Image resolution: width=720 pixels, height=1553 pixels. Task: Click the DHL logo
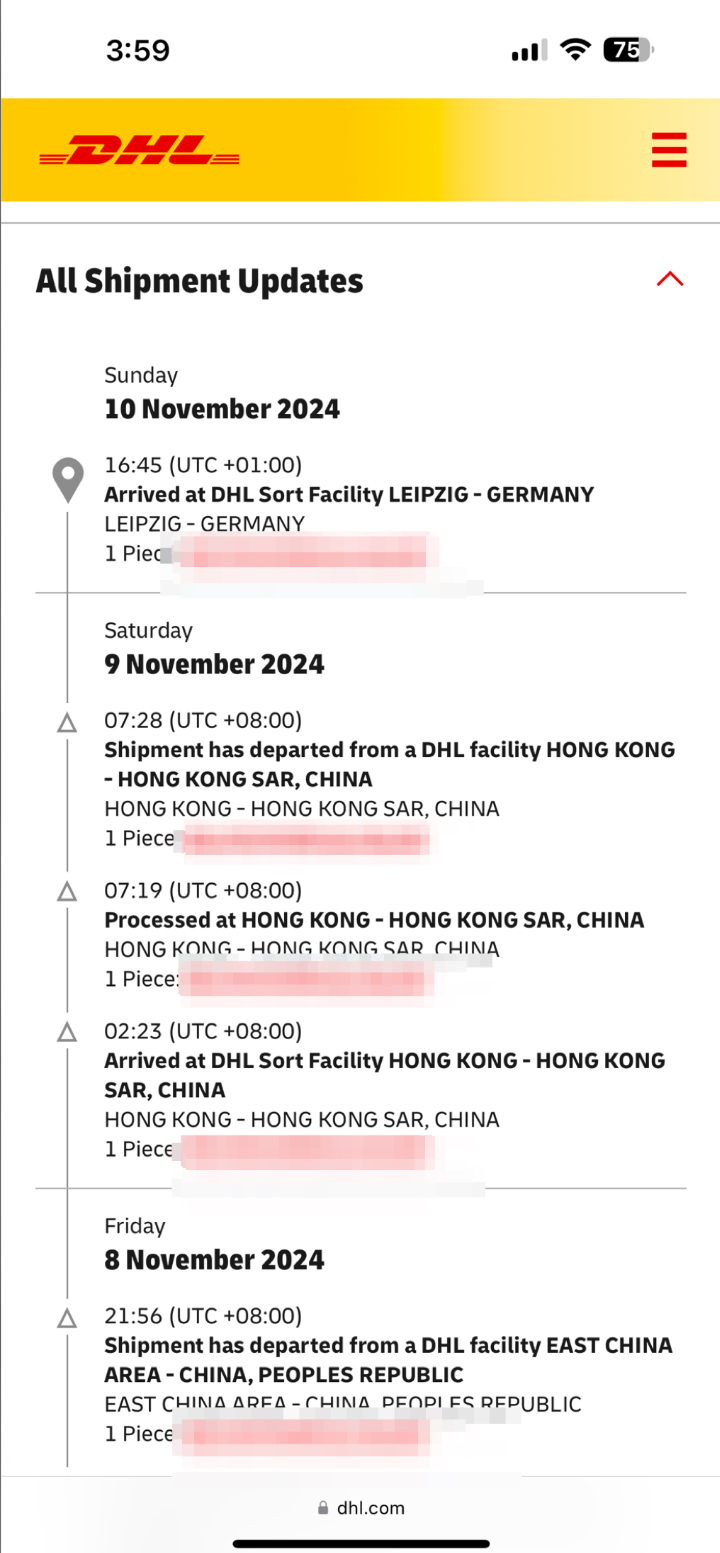pos(140,151)
